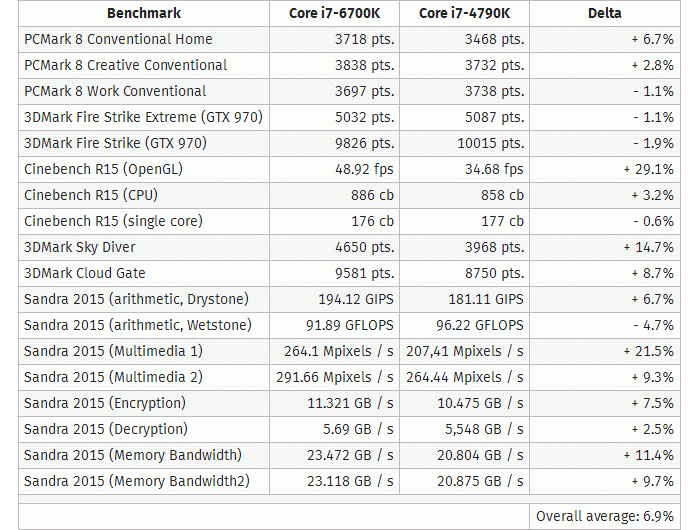Image resolution: width=700 pixels, height=530 pixels.
Task: Click the Cinebench R15 (OpenGL) row label
Action: [x=104, y=169]
